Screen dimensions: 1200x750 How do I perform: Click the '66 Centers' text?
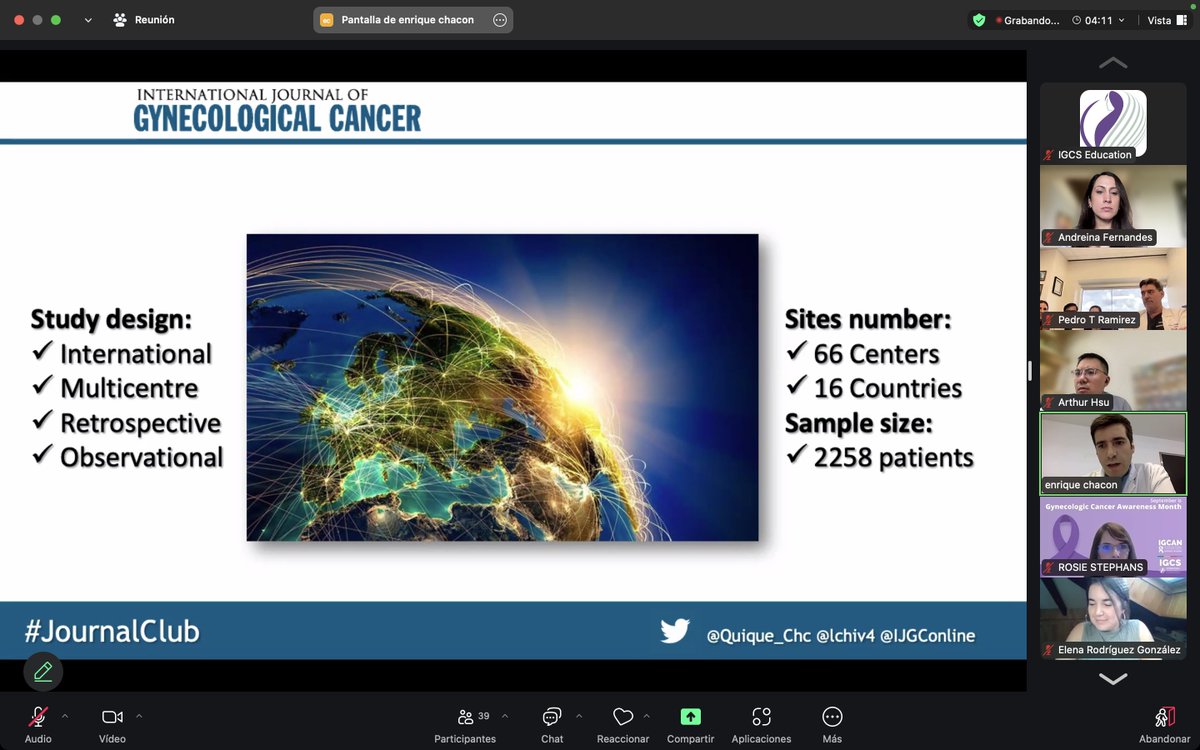tap(876, 354)
